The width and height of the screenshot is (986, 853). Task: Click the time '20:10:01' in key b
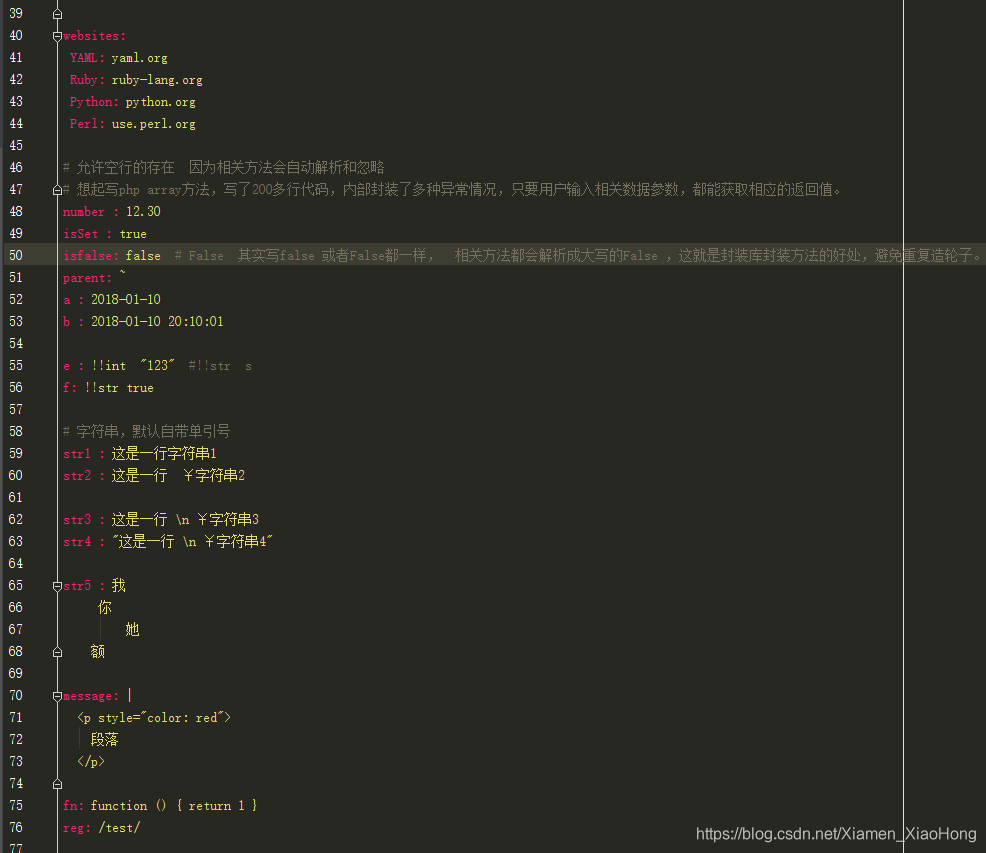[x=196, y=321]
